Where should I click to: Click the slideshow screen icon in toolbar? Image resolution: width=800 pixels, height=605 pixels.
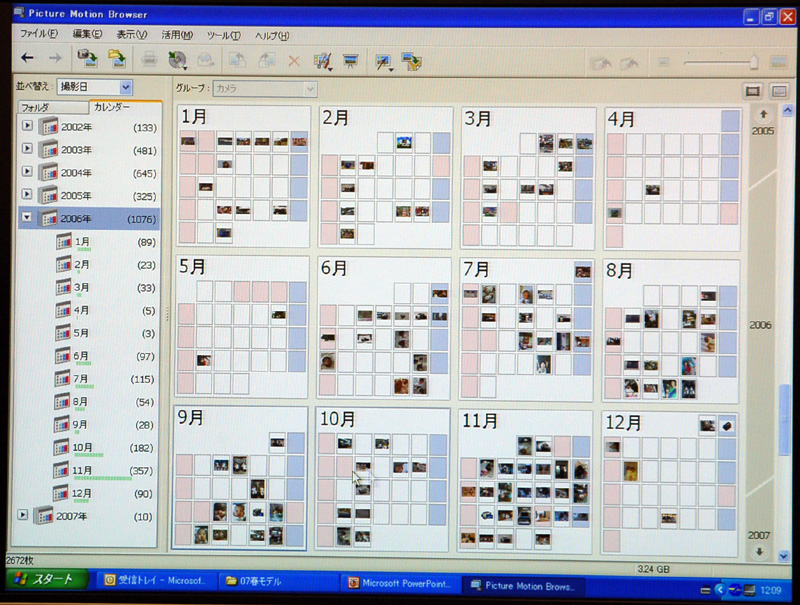350,61
